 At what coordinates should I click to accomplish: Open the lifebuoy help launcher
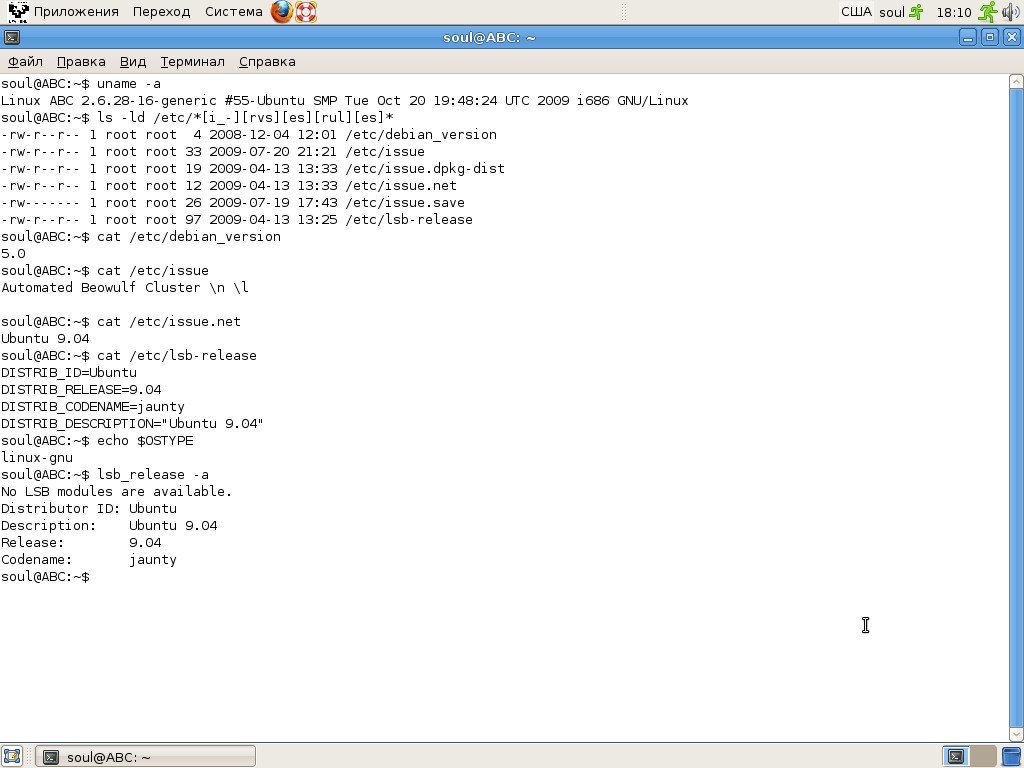pos(306,12)
